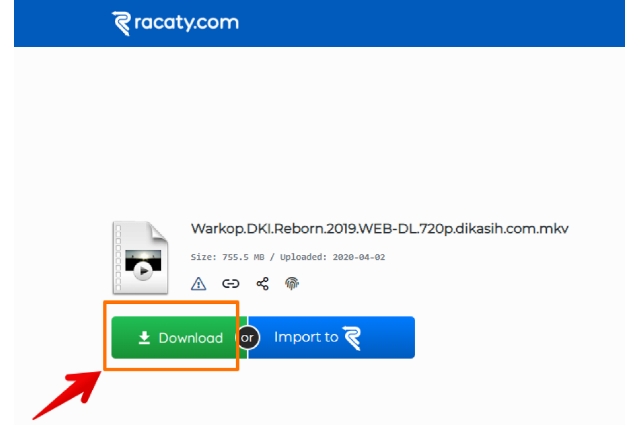Click the green Download button
Viewport: 640px width, 426px height.
click(x=179, y=337)
